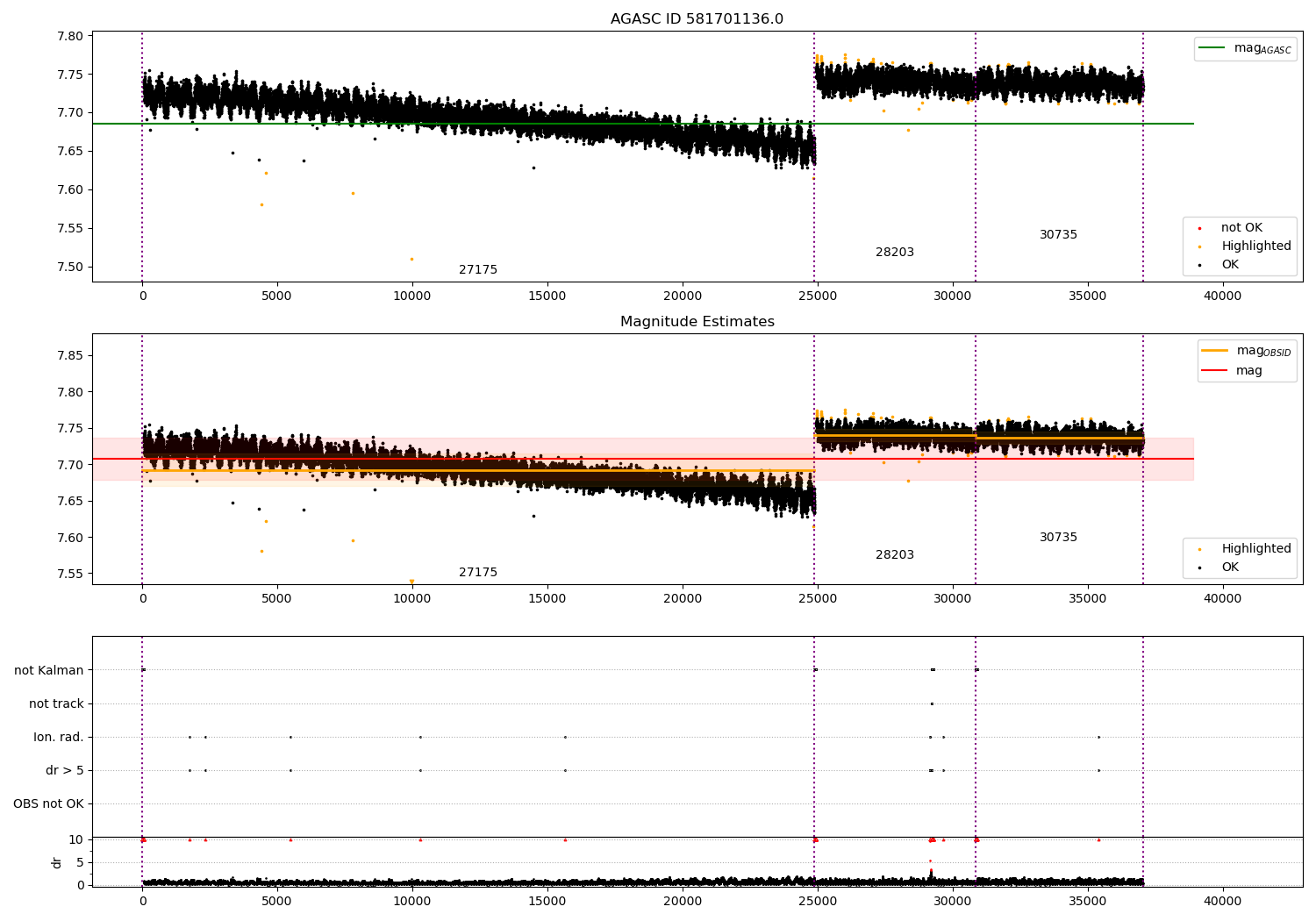Click the red mag legend entry
Screen dimensions: 1316x921
click(1233, 371)
